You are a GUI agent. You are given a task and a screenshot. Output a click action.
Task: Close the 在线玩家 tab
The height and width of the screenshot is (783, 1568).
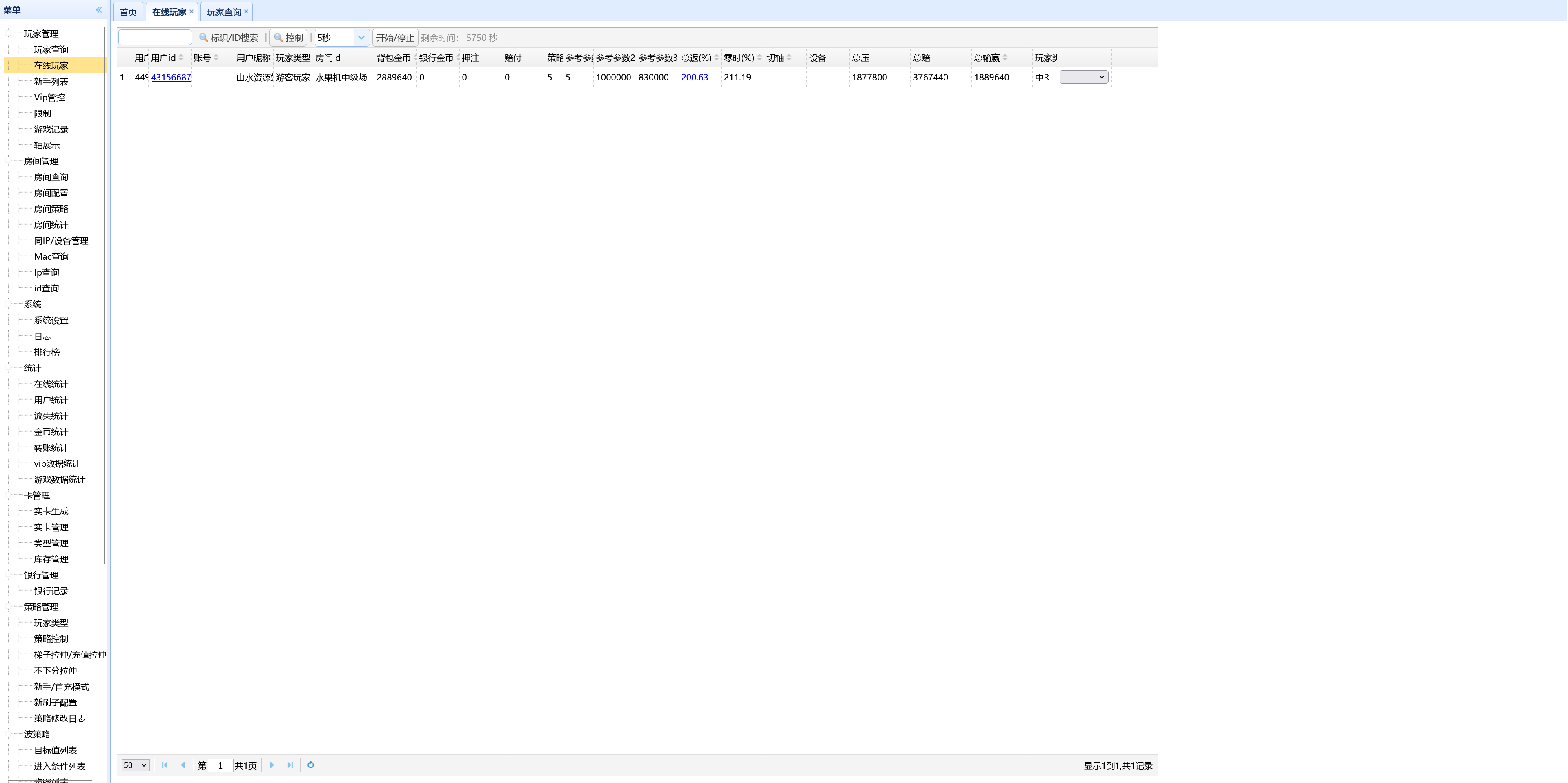(192, 11)
